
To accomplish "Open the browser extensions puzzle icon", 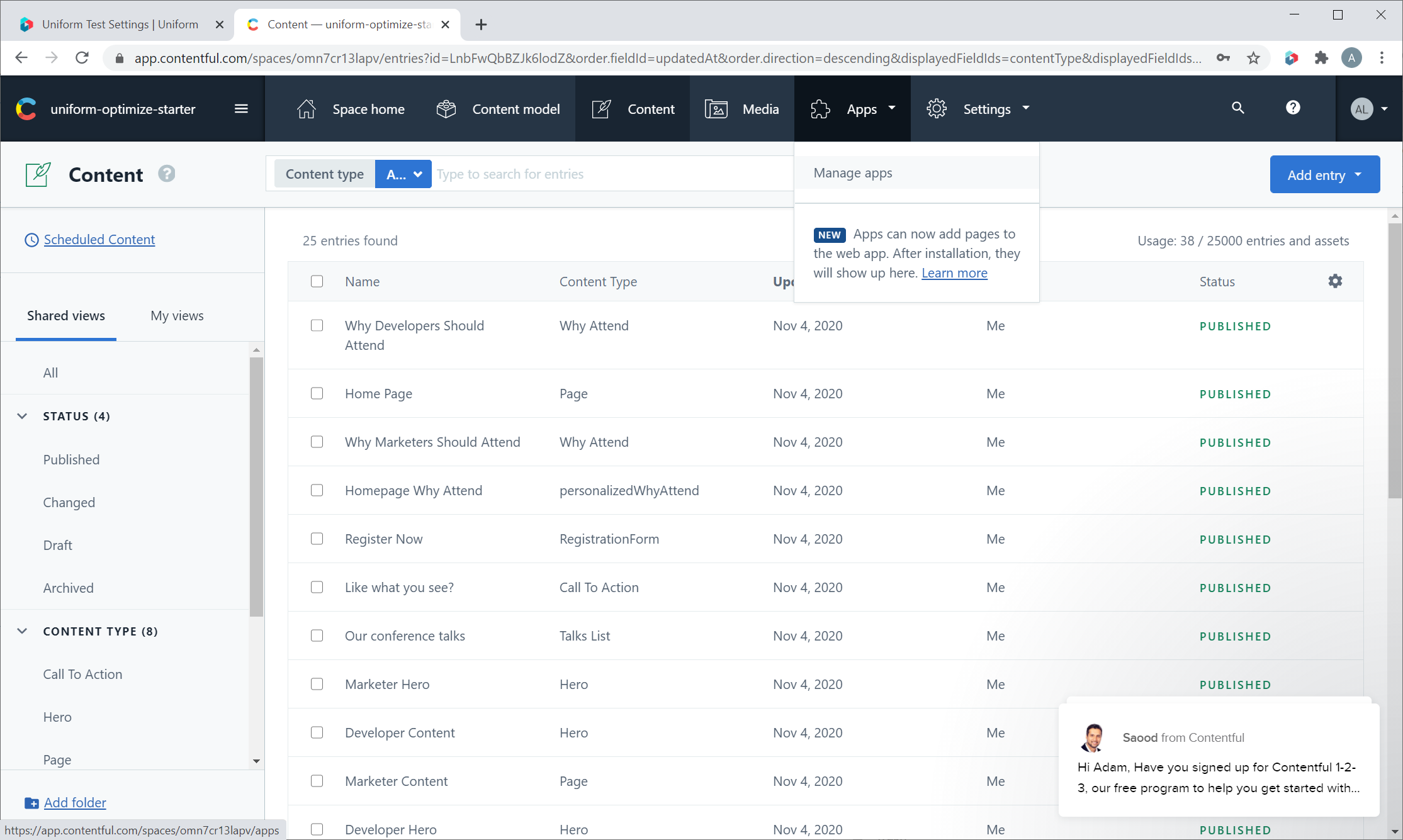I will (x=1321, y=59).
